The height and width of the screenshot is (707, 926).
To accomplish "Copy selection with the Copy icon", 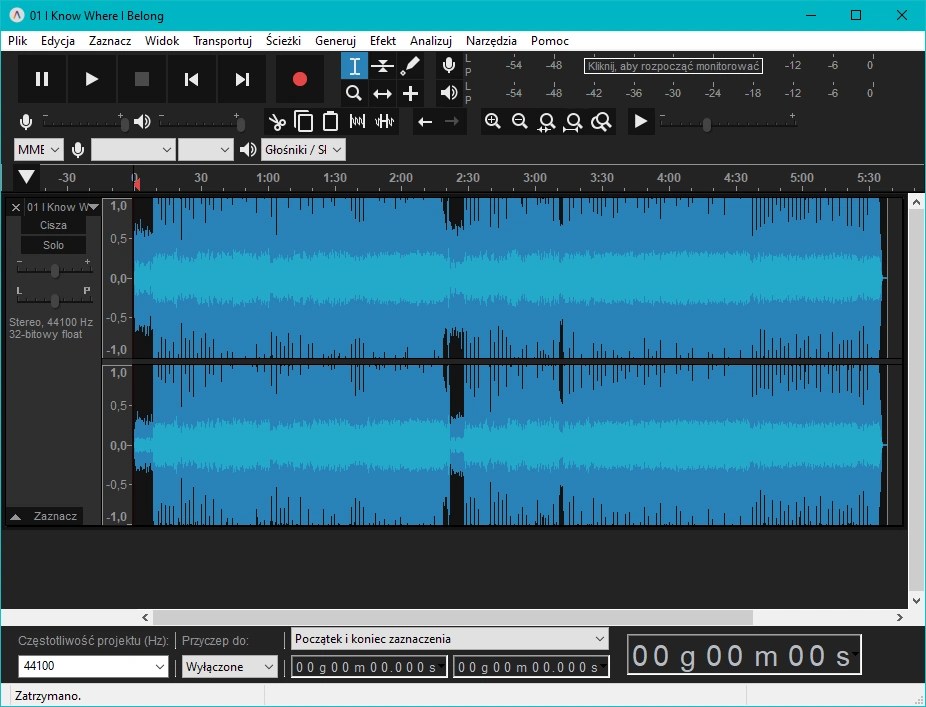I will (x=304, y=122).
